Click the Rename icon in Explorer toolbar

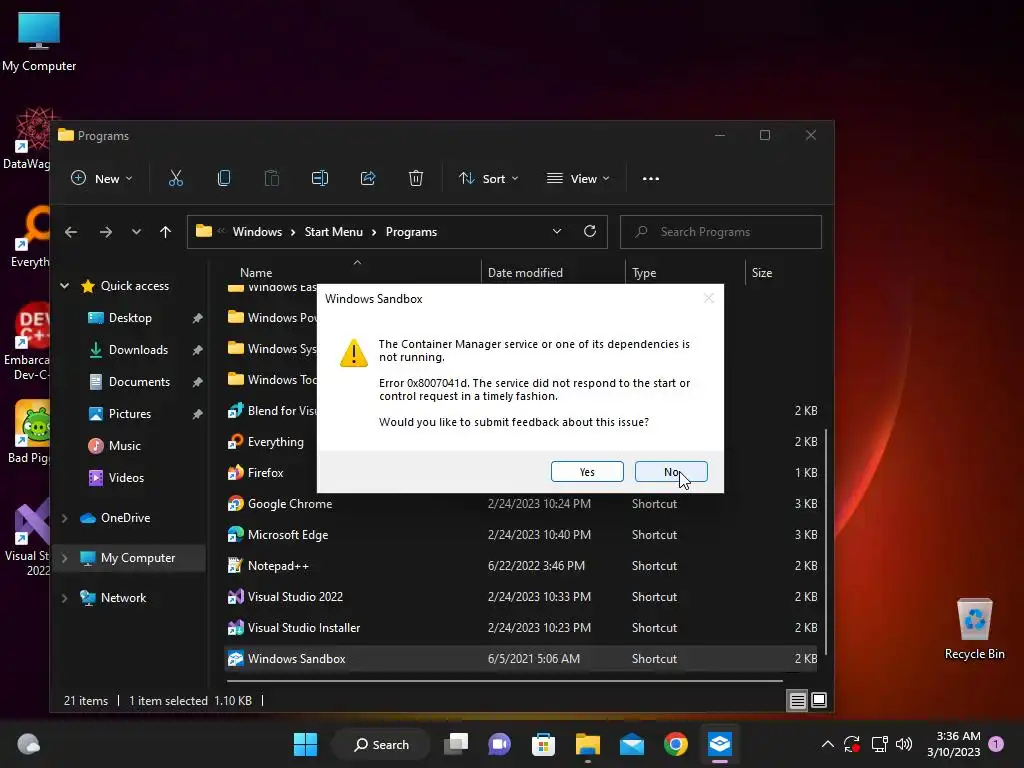[320, 178]
